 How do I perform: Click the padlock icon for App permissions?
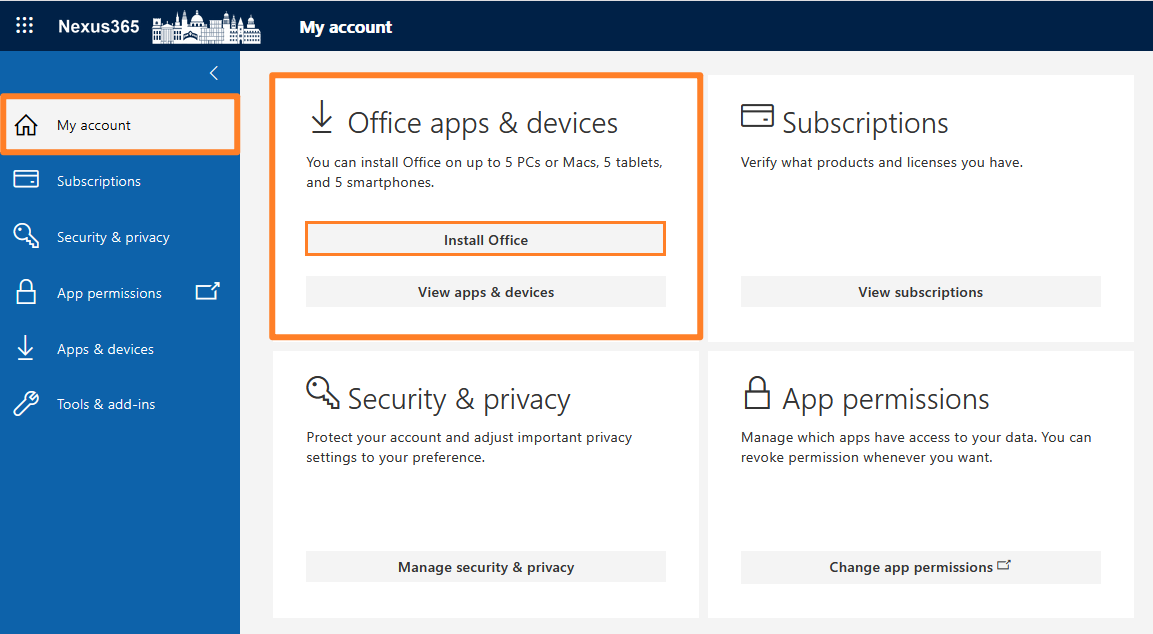pyautogui.click(x=26, y=292)
